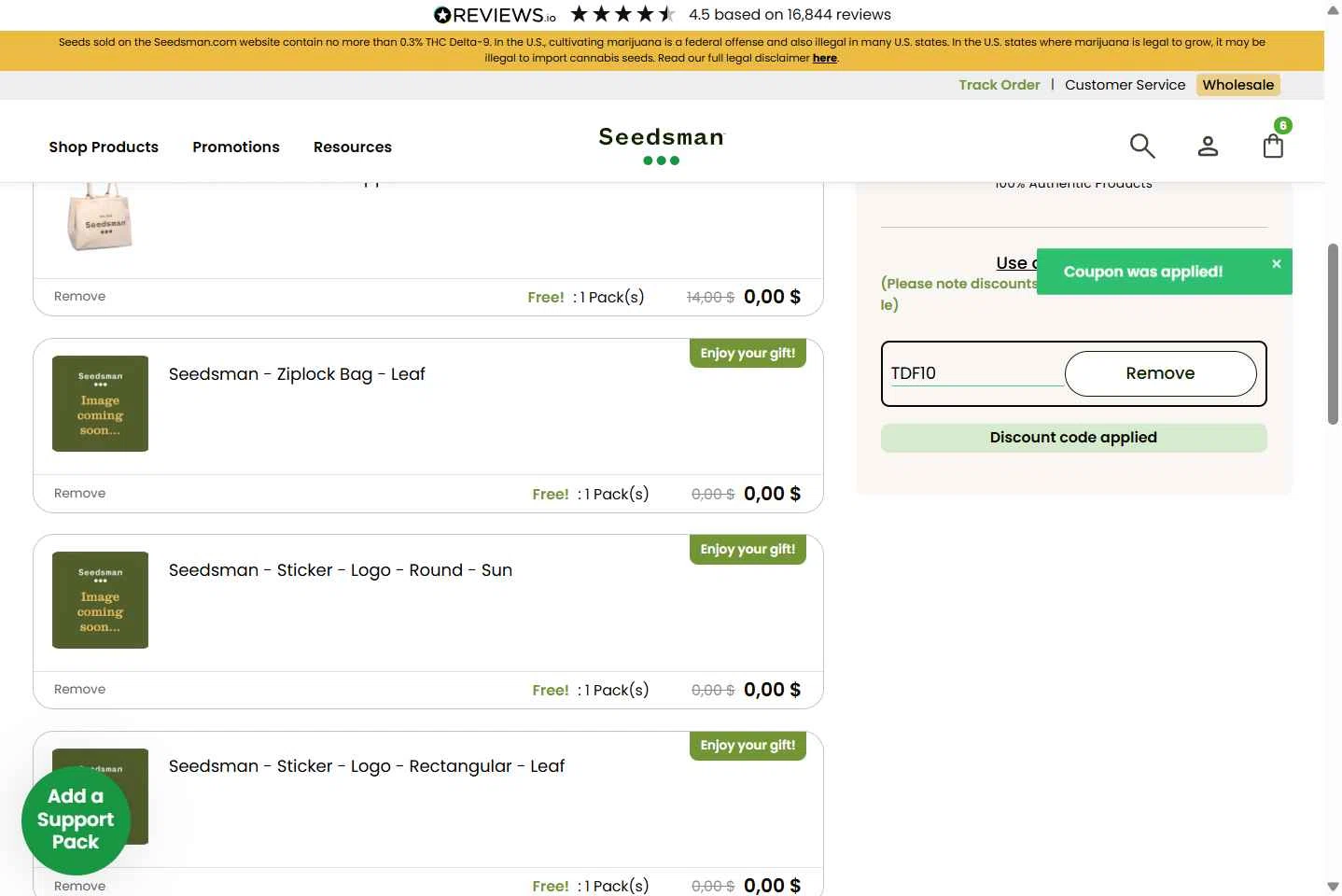Open the search magnifier icon
Image resolution: width=1342 pixels, height=896 pixels.
pos(1142,146)
